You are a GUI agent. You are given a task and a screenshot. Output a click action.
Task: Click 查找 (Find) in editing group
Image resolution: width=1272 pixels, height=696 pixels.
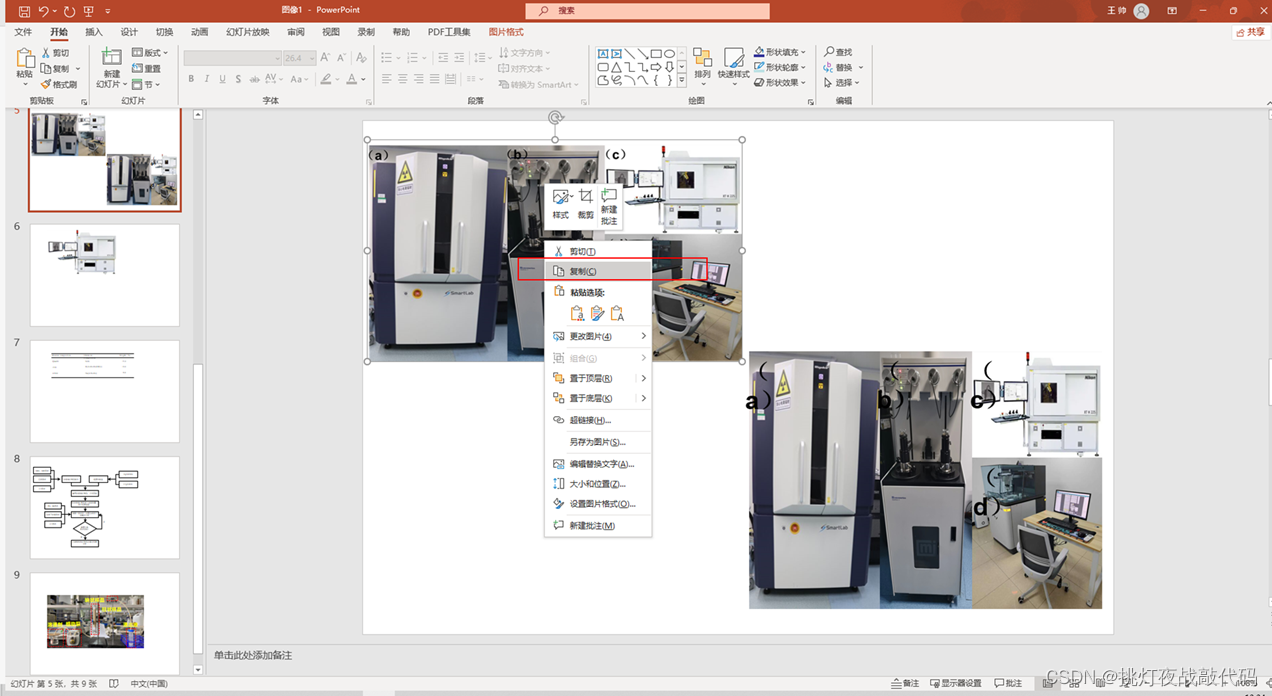(x=839, y=52)
